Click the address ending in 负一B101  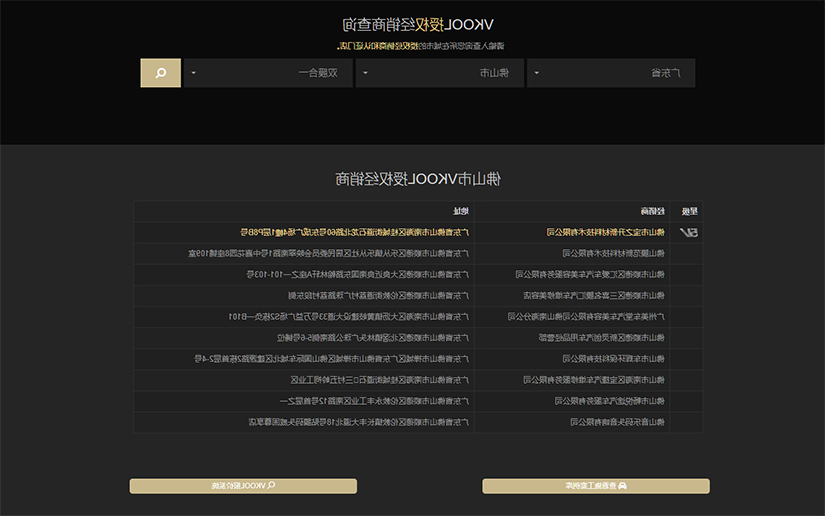click(348, 317)
